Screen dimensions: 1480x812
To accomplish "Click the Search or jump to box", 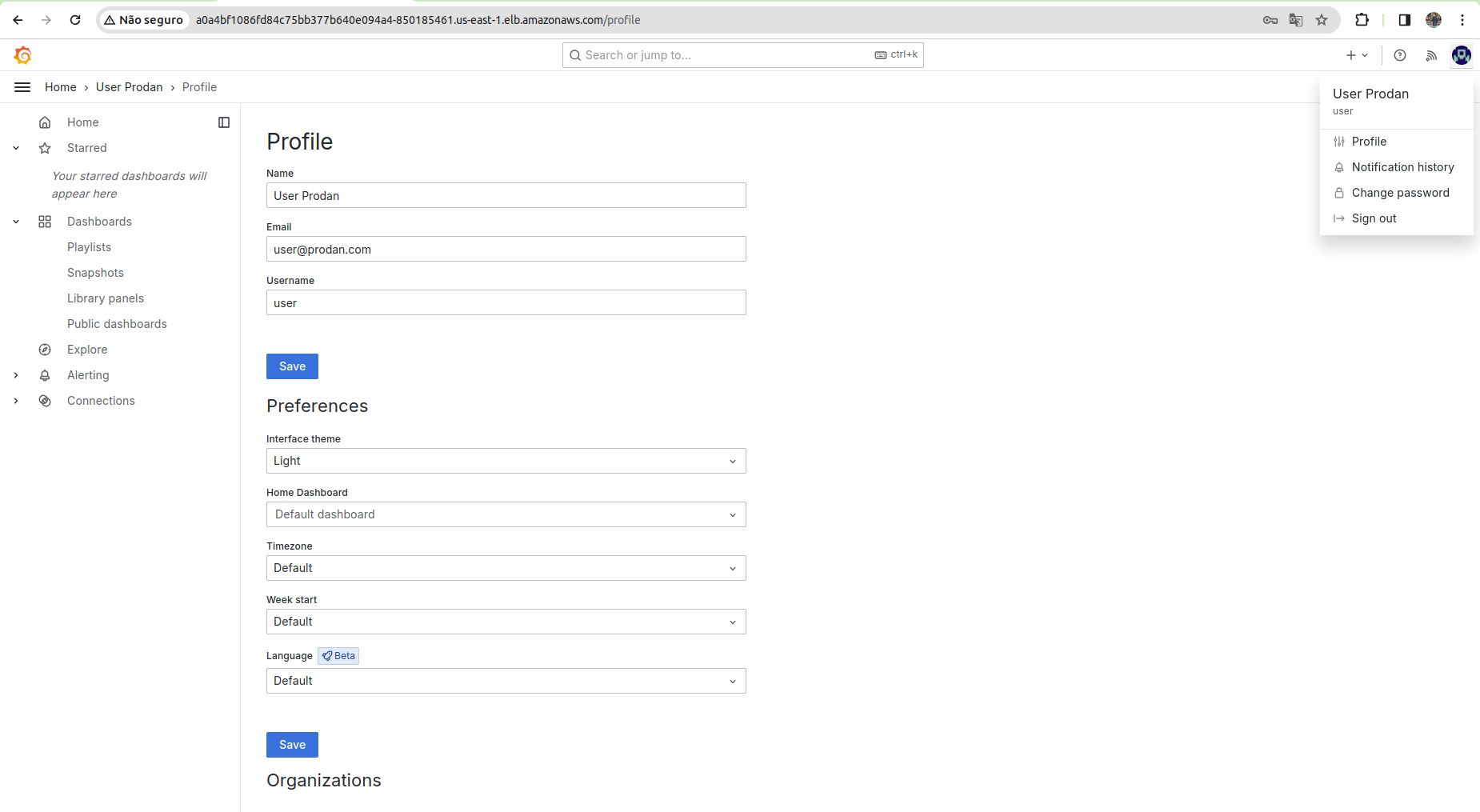I will (x=742, y=55).
